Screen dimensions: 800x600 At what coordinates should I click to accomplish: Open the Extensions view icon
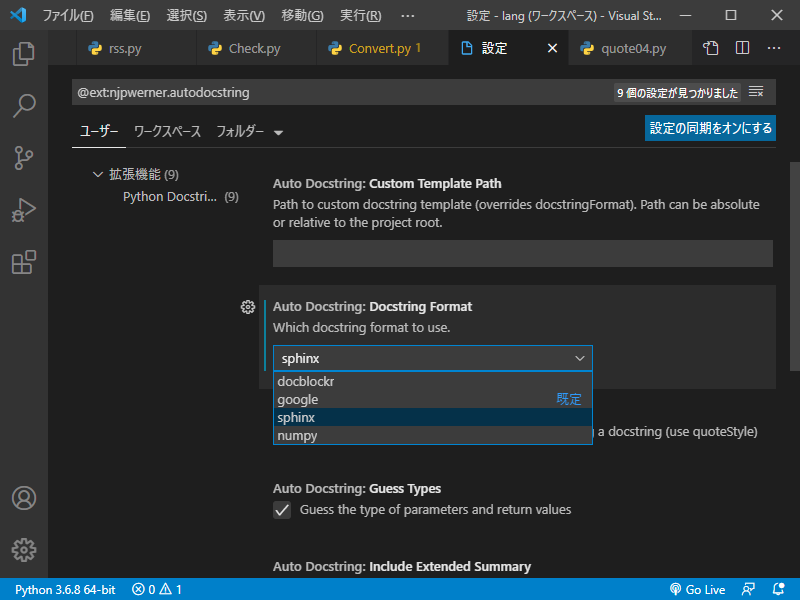coord(24,262)
